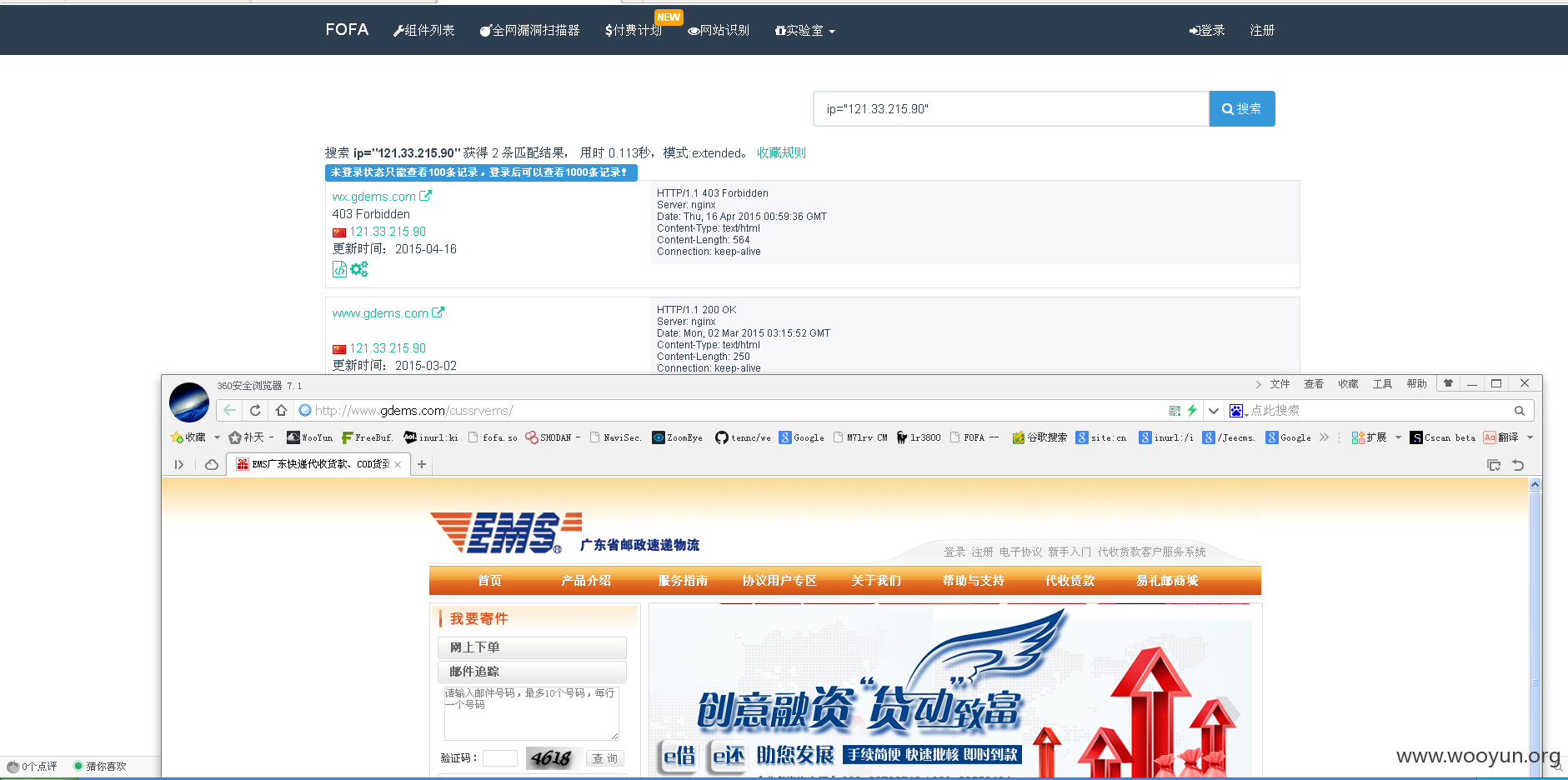Open the 补天 bookmark folder
Image resolution: width=1568 pixels, height=780 pixels.
(251, 437)
